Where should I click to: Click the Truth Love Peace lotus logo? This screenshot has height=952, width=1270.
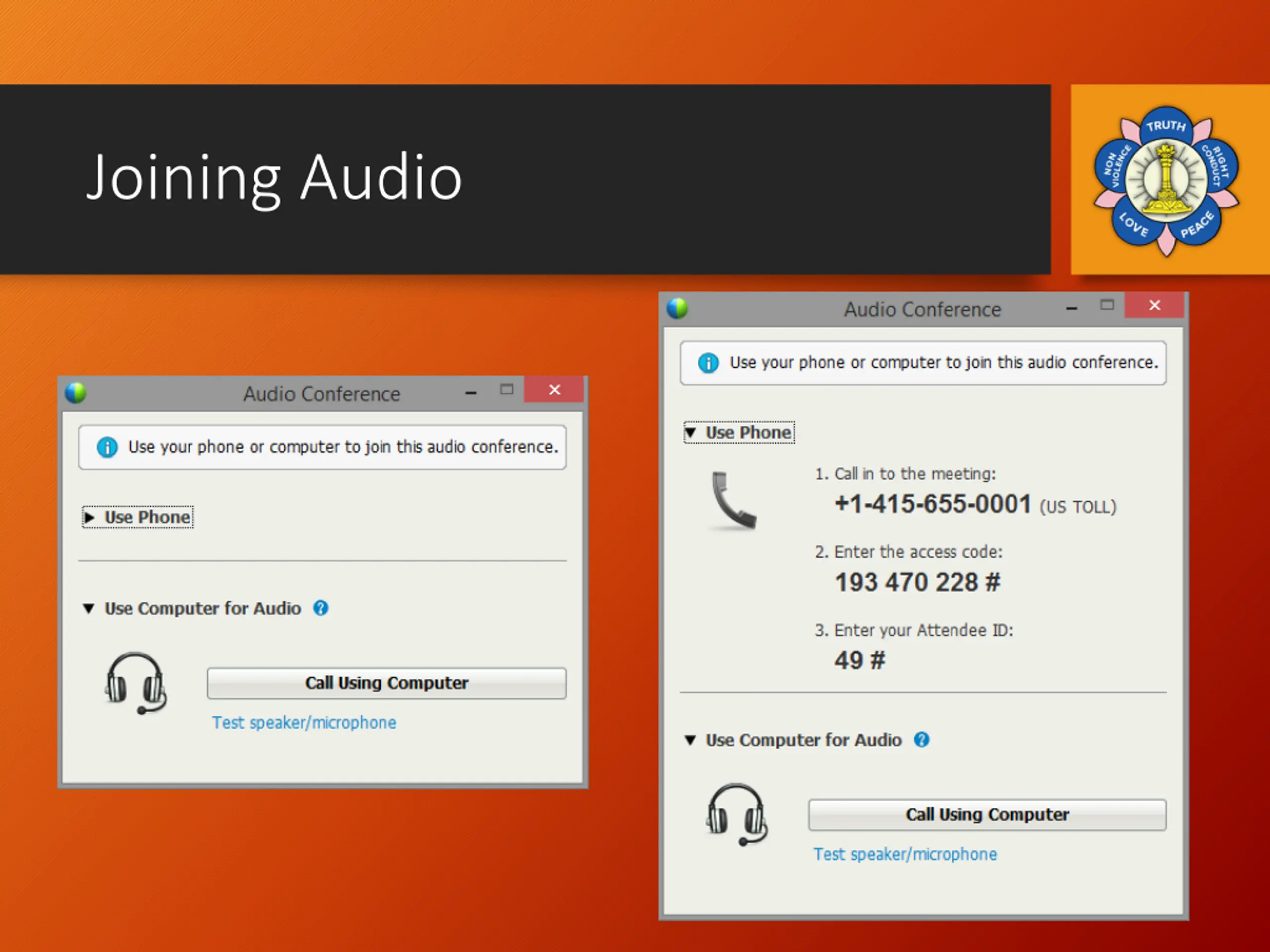pyautogui.click(x=1166, y=180)
